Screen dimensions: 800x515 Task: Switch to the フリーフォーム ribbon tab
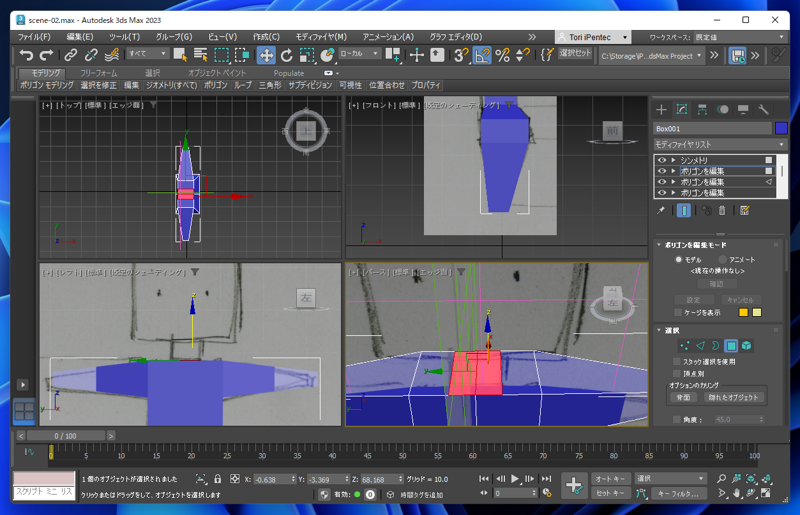[x=98, y=73]
